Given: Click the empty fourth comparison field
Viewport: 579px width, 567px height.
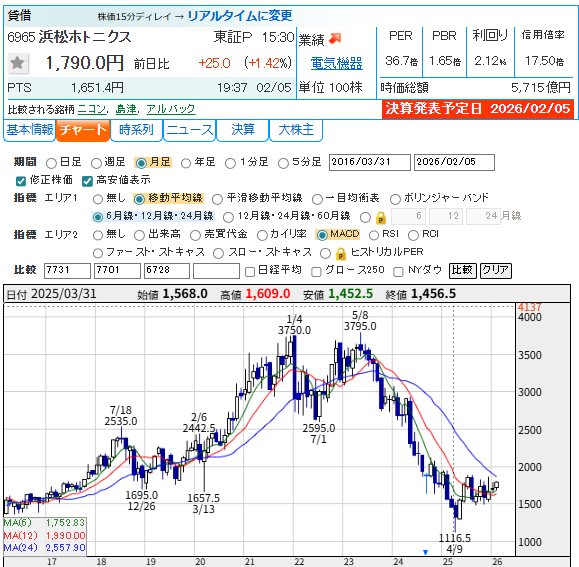Looking at the screenshot, I should (x=216, y=271).
